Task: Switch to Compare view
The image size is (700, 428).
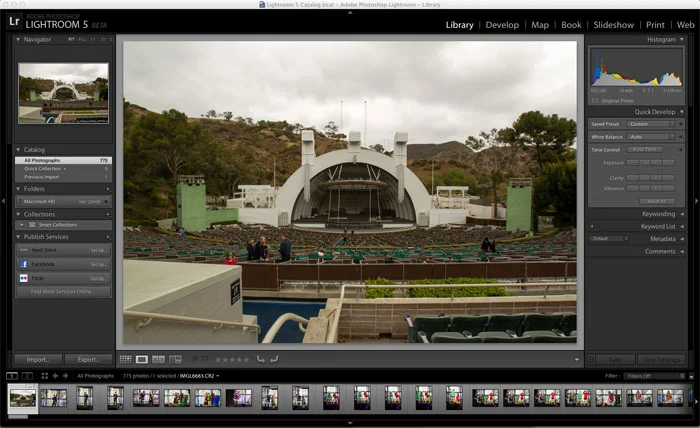Action: 158,359
